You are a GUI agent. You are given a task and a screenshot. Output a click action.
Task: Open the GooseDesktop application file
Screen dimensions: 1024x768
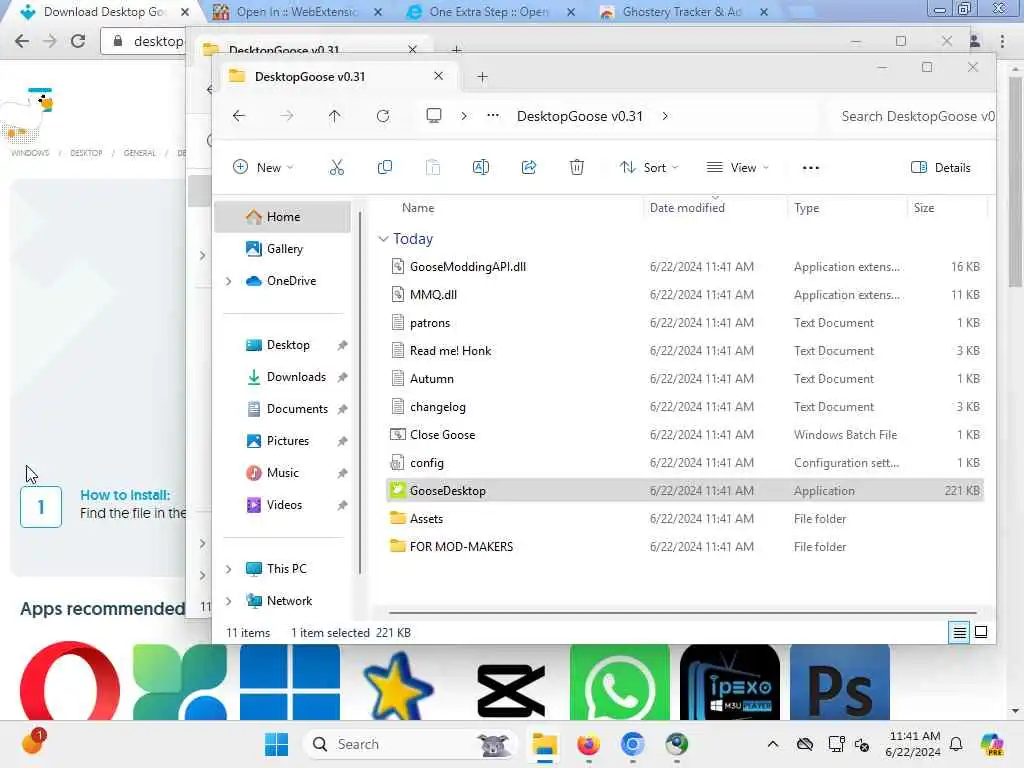coord(684,490)
